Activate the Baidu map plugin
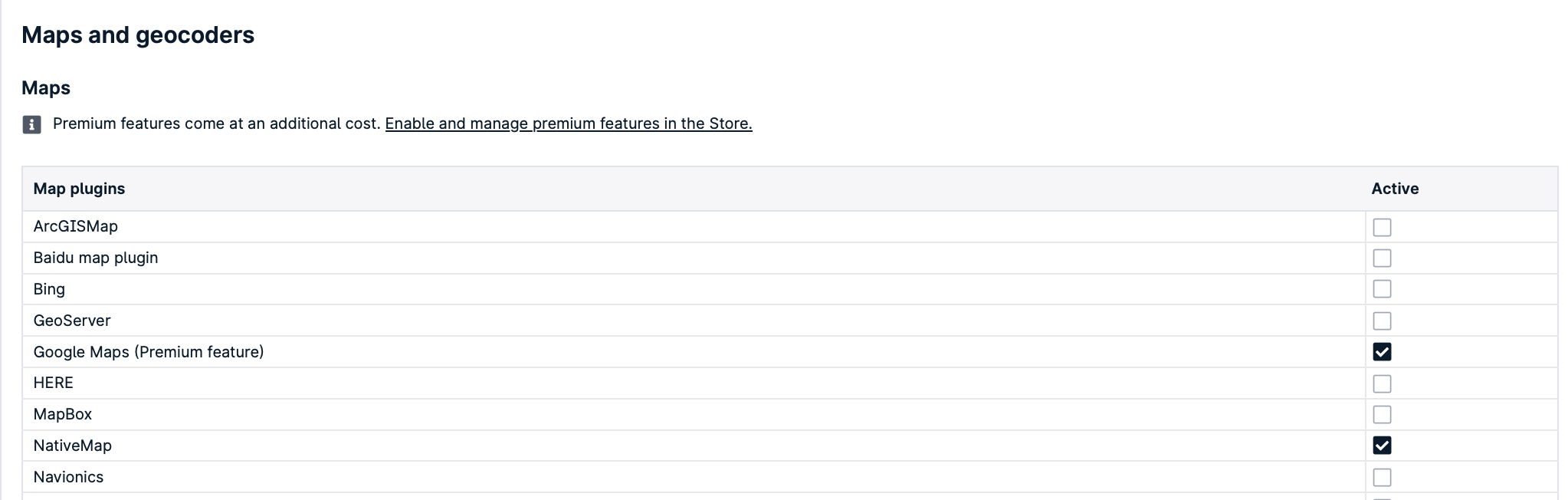The height and width of the screenshot is (500, 1568). (1383, 258)
